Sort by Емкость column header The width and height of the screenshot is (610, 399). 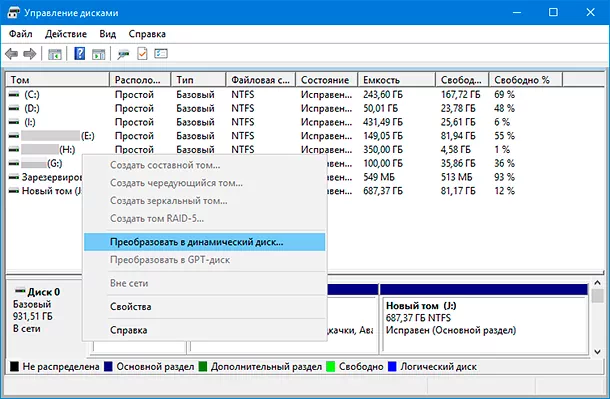396,80
